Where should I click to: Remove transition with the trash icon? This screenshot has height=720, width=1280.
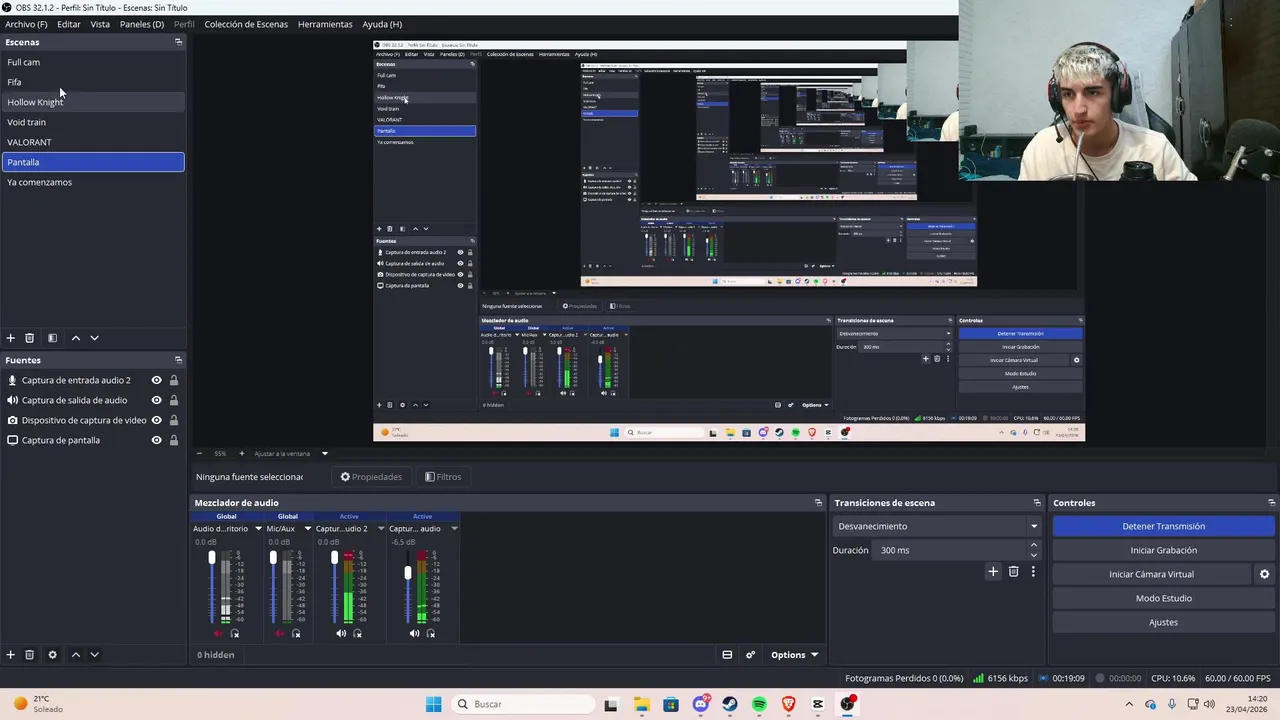(1013, 572)
